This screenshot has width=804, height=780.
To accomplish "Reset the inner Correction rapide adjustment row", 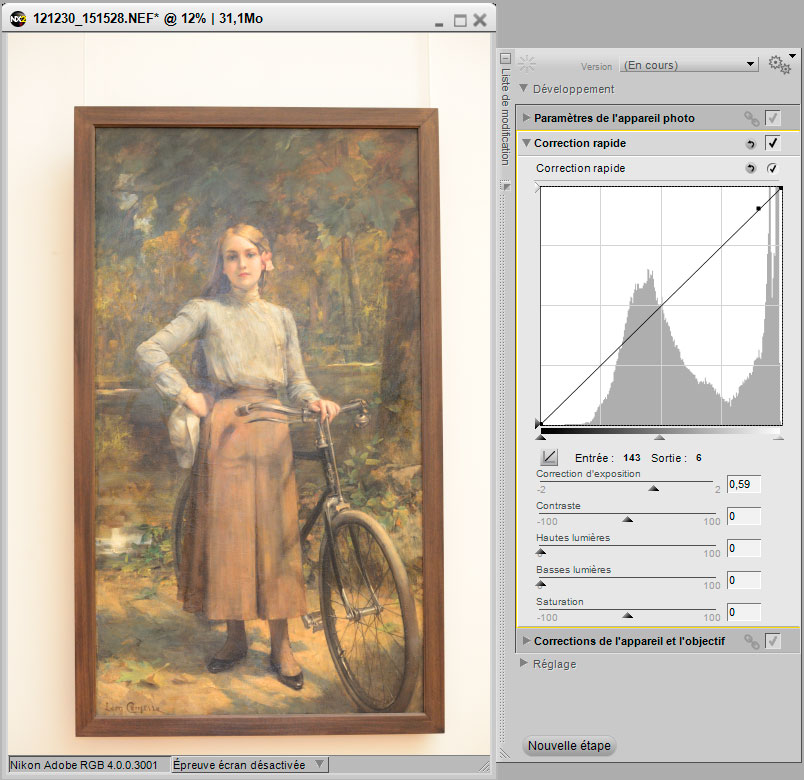I will click(x=751, y=168).
